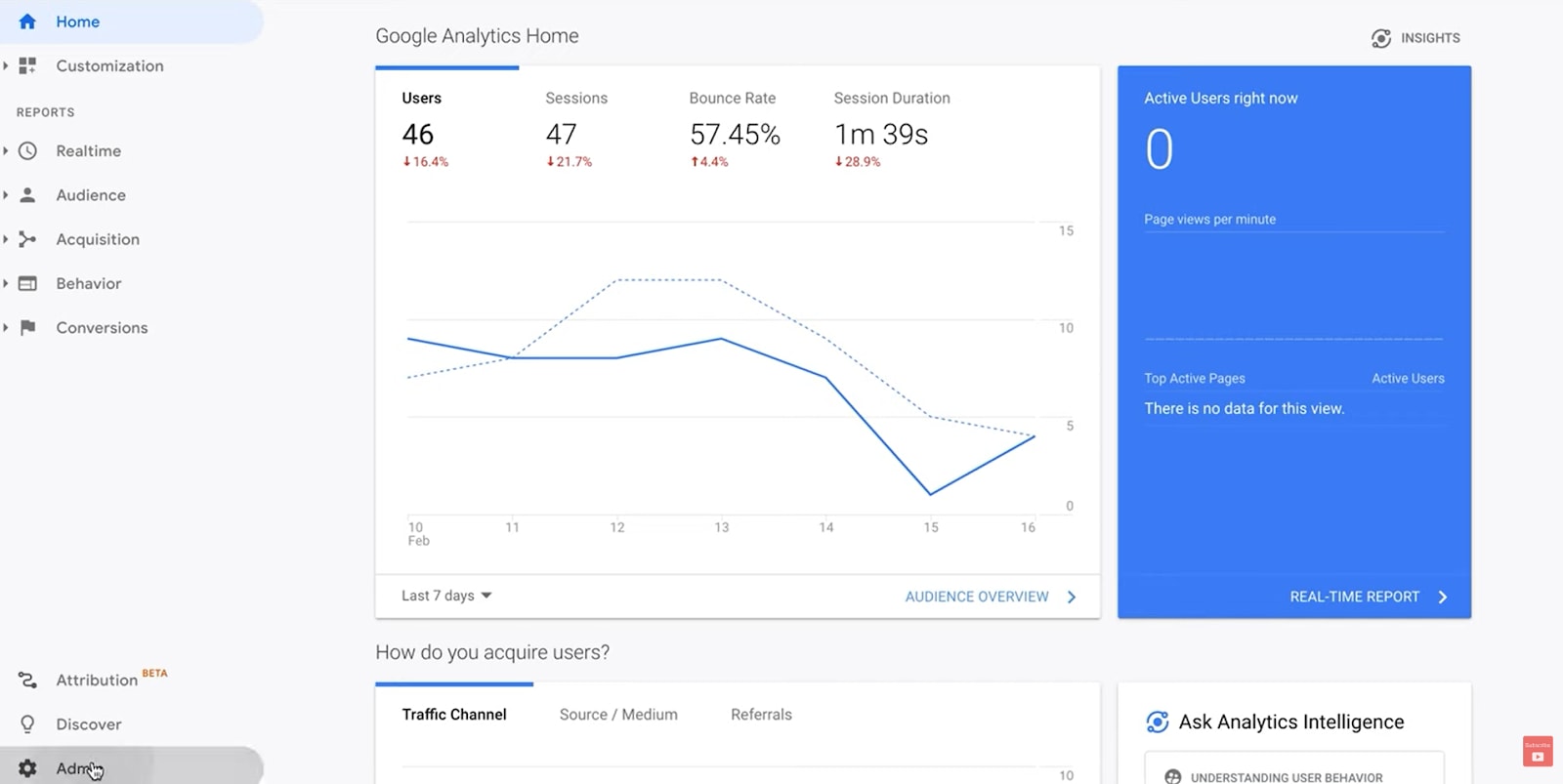The width and height of the screenshot is (1563, 784).
Task: Click the Audience person icon
Action: click(27, 194)
